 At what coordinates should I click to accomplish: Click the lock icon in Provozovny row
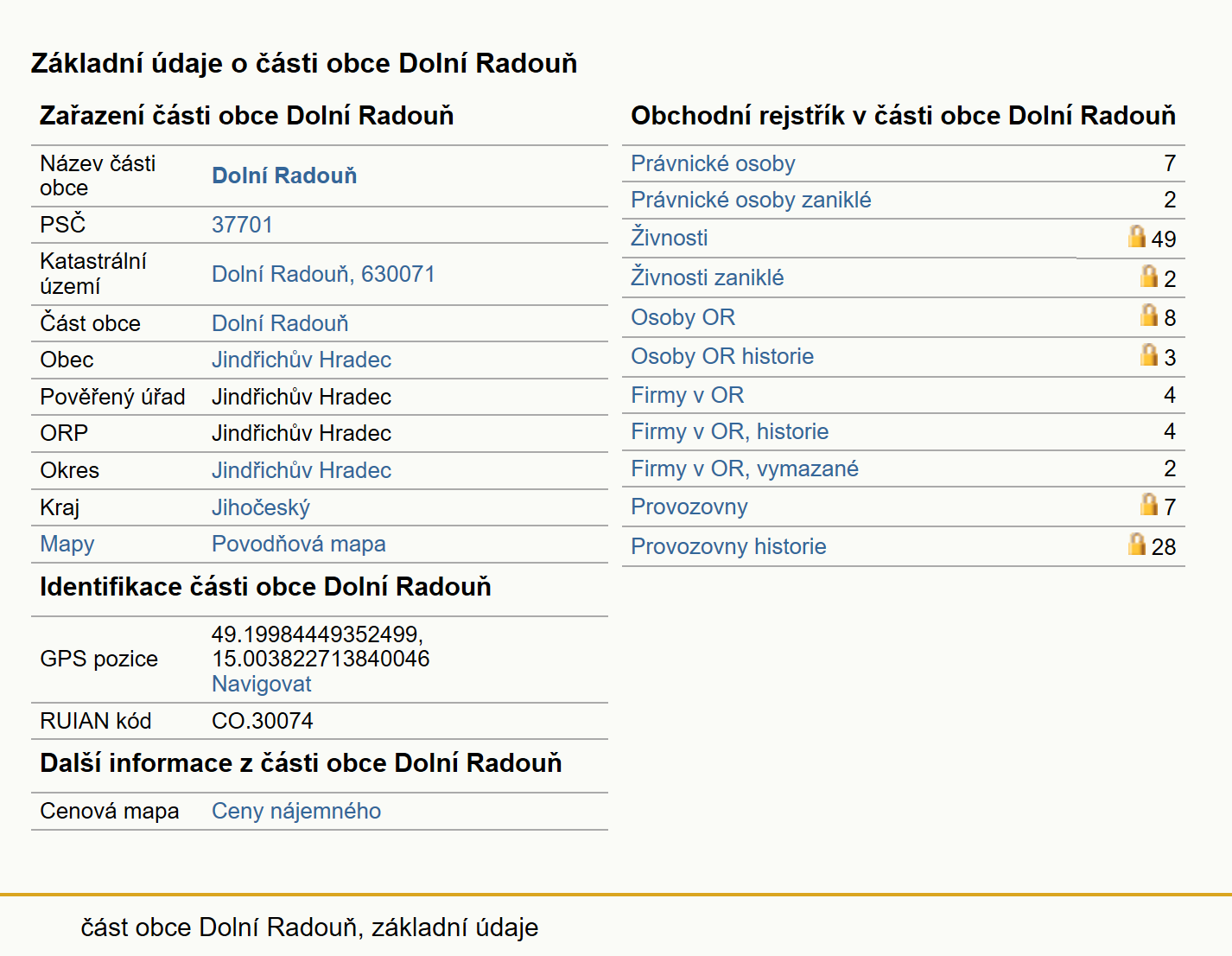point(1149,504)
